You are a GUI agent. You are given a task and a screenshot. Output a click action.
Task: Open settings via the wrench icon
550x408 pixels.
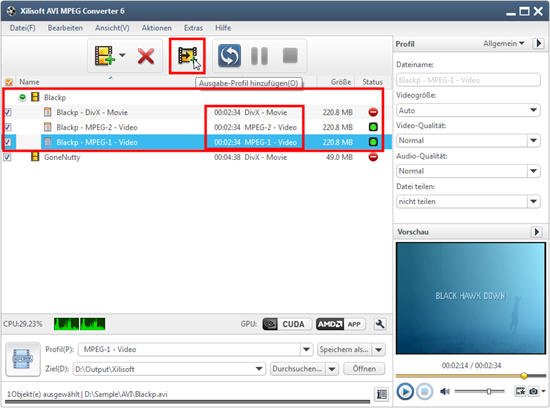click(380, 324)
